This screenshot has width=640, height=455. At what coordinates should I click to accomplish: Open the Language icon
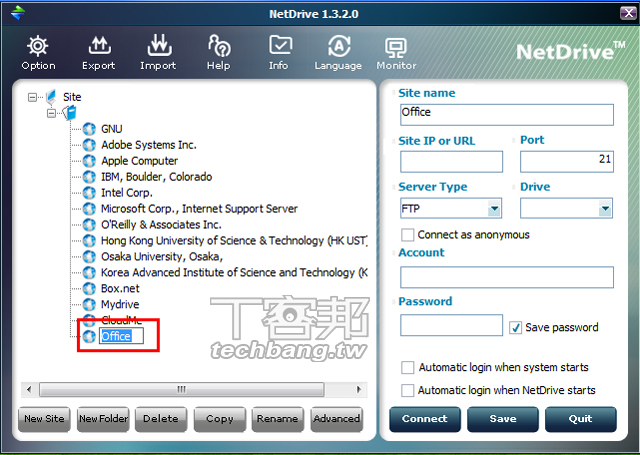tap(339, 46)
